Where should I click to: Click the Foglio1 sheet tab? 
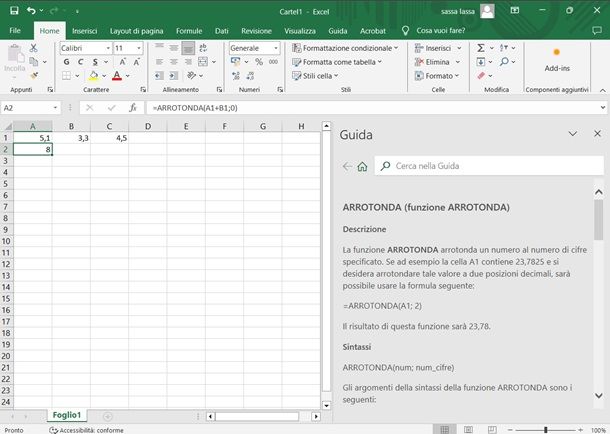click(x=67, y=415)
